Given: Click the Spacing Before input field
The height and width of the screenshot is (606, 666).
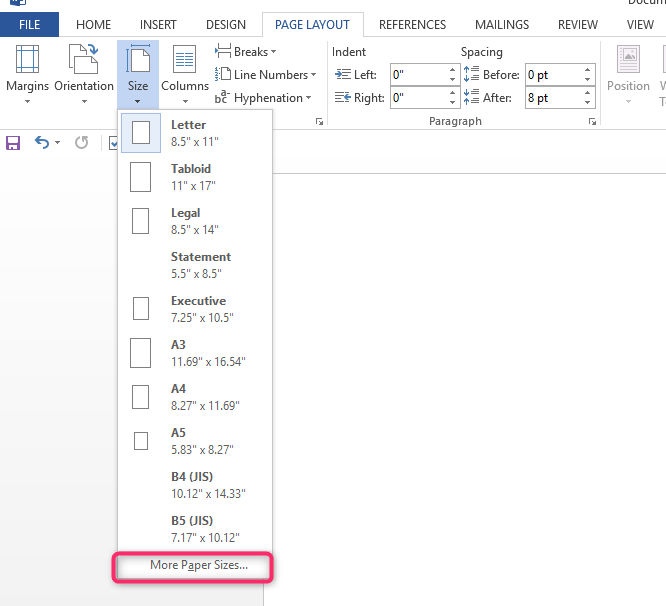Looking at the screenshot, I should 553,75.
